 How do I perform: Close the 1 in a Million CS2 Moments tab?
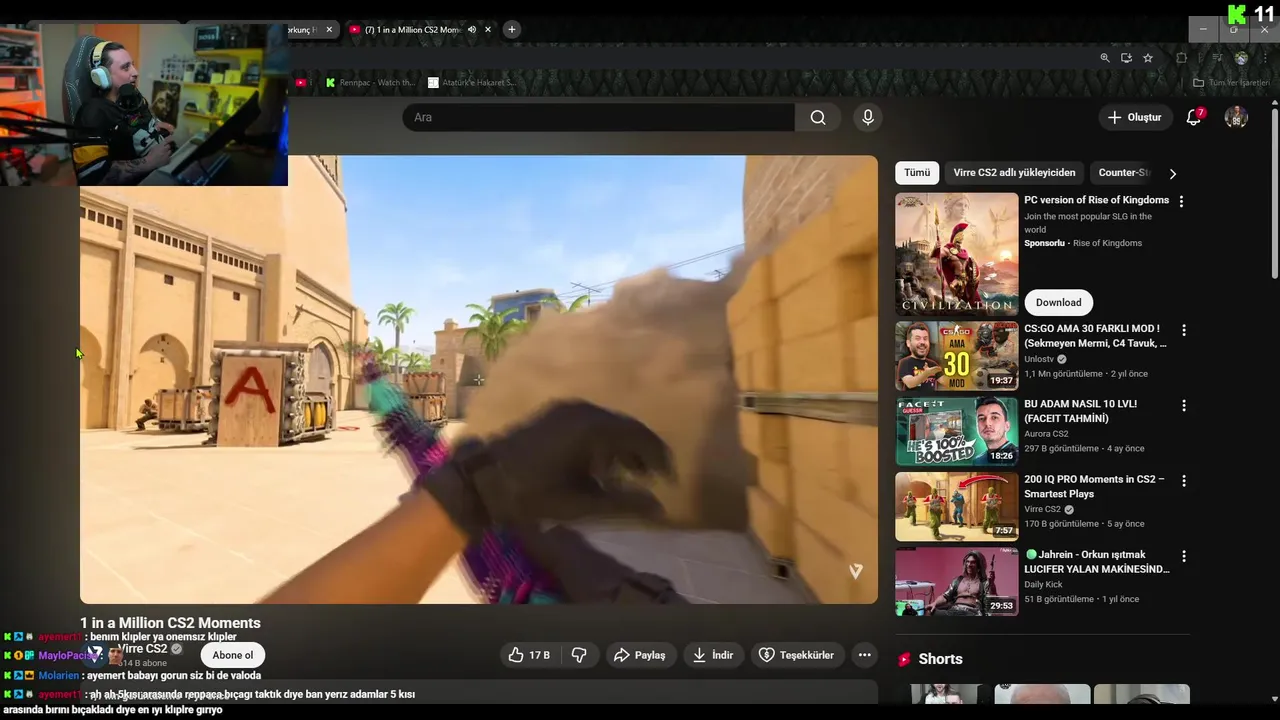(x=488, y=30)
